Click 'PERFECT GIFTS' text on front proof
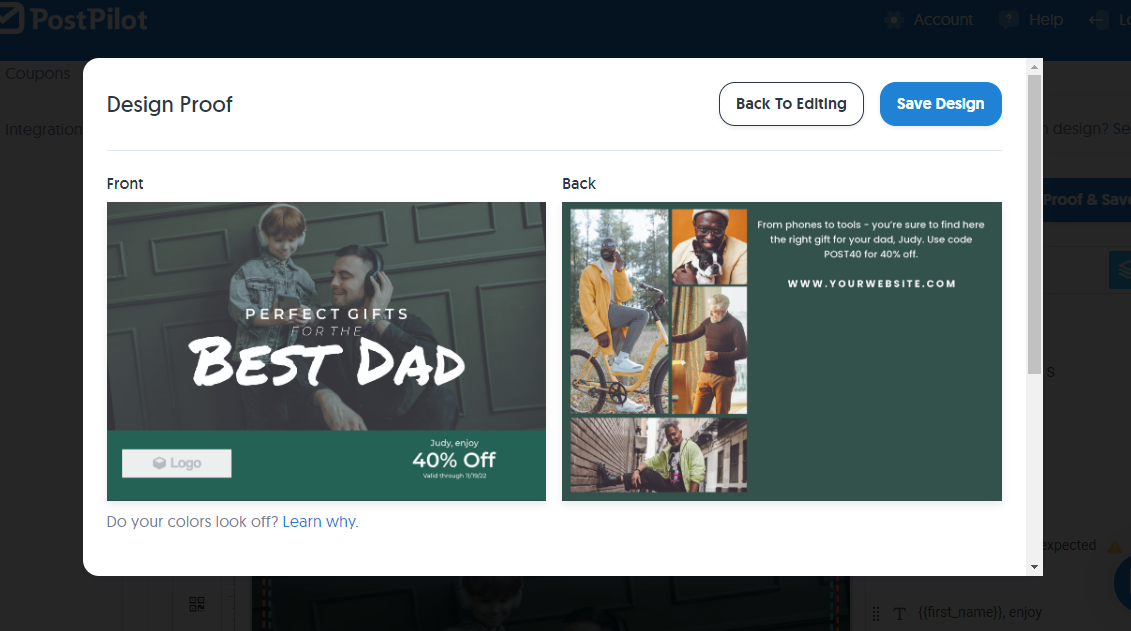This screenshot has width=1131, height=631. coord(327,314)
